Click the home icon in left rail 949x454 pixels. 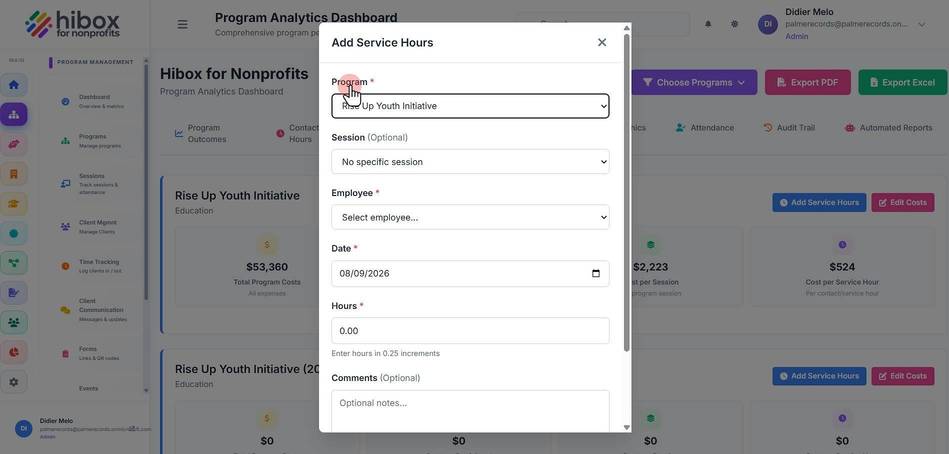tap(13, 85)
